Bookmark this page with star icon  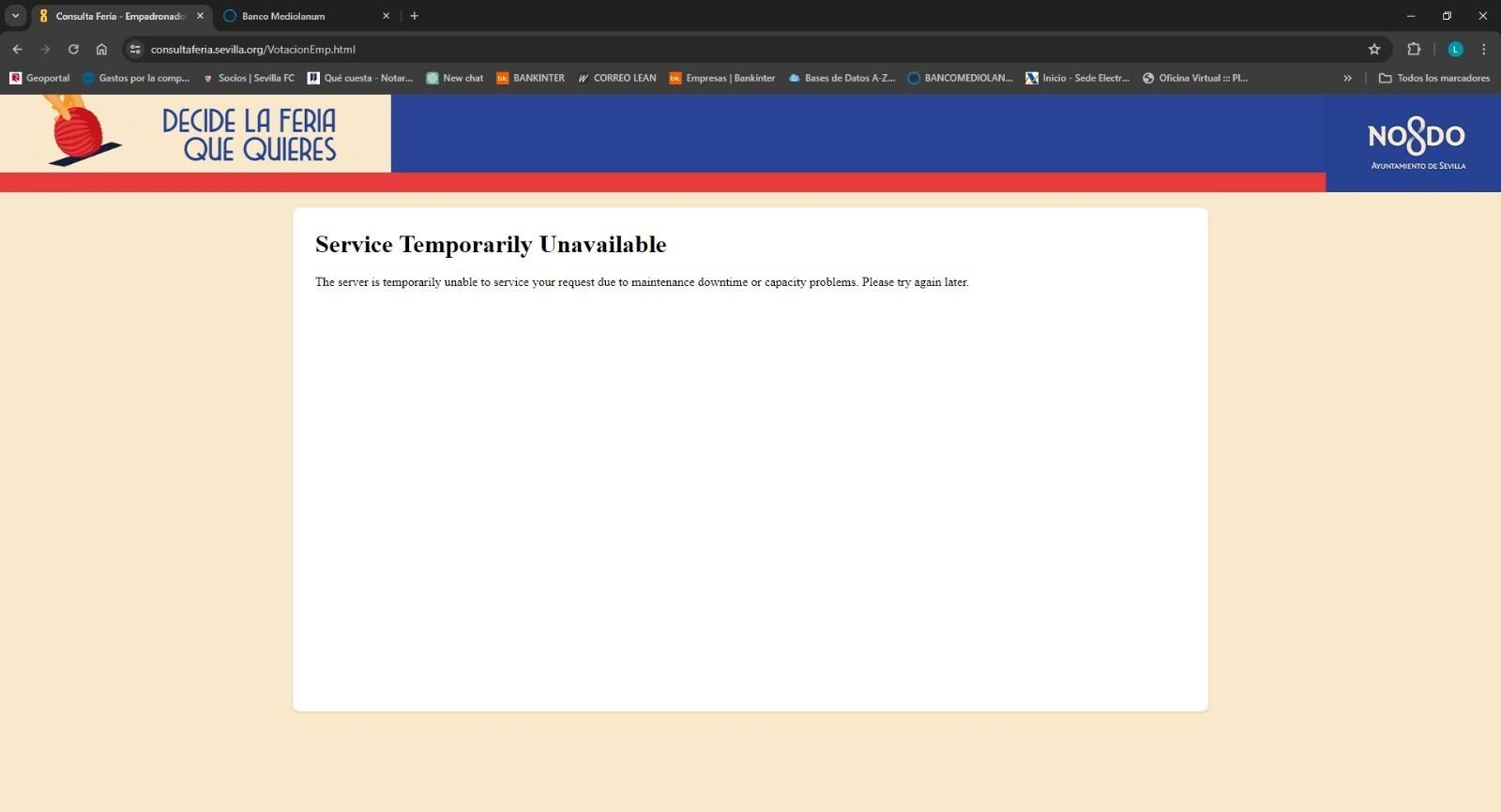click(x=1374, y=50)
